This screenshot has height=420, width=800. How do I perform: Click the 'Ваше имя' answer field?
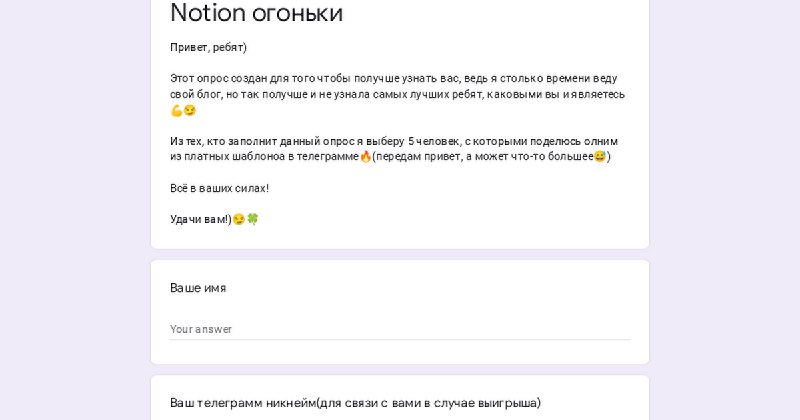(400, 329)
